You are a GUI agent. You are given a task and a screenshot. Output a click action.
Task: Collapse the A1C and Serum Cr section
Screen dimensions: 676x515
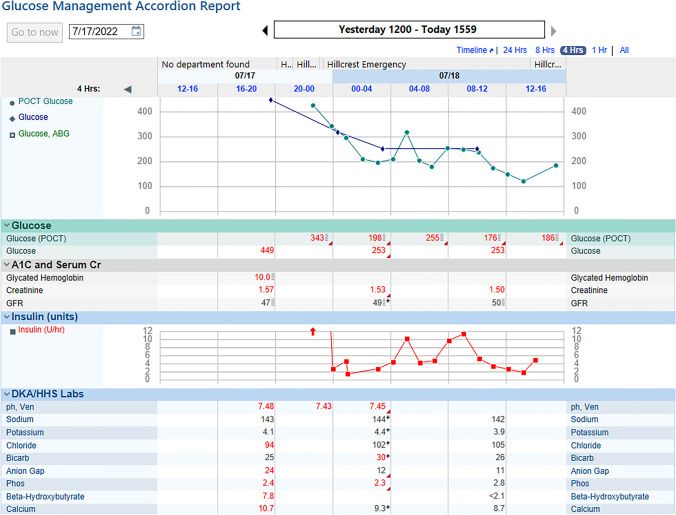[x=6, y=265]
